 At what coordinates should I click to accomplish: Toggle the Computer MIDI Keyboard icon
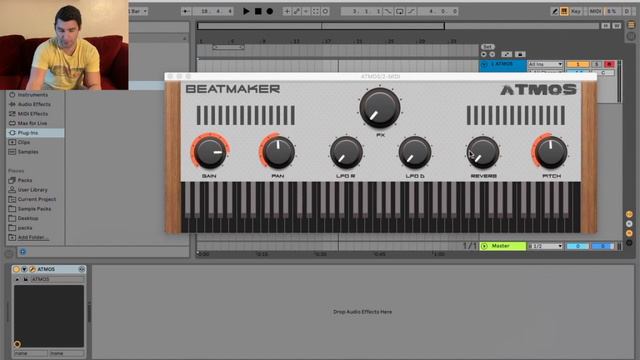tap(564, 11)
